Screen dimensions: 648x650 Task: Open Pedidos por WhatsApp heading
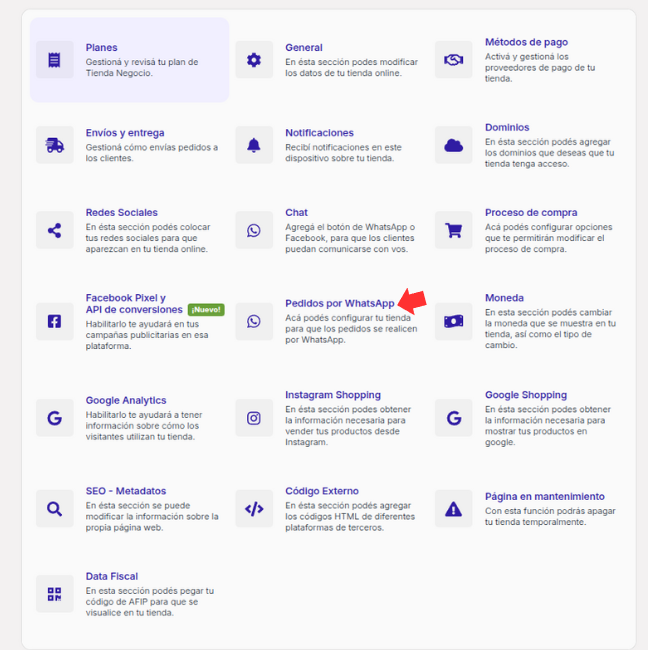click(340, 303)
